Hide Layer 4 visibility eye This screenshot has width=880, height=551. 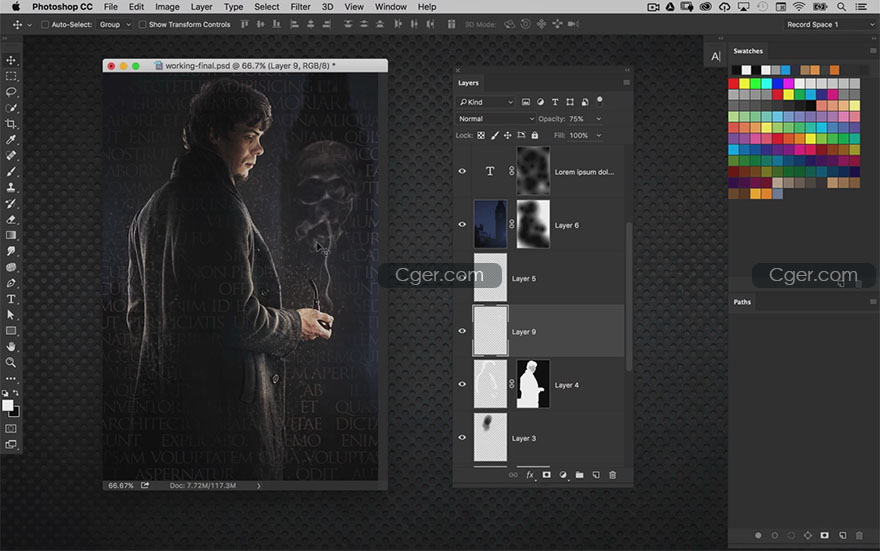[462, 384]
